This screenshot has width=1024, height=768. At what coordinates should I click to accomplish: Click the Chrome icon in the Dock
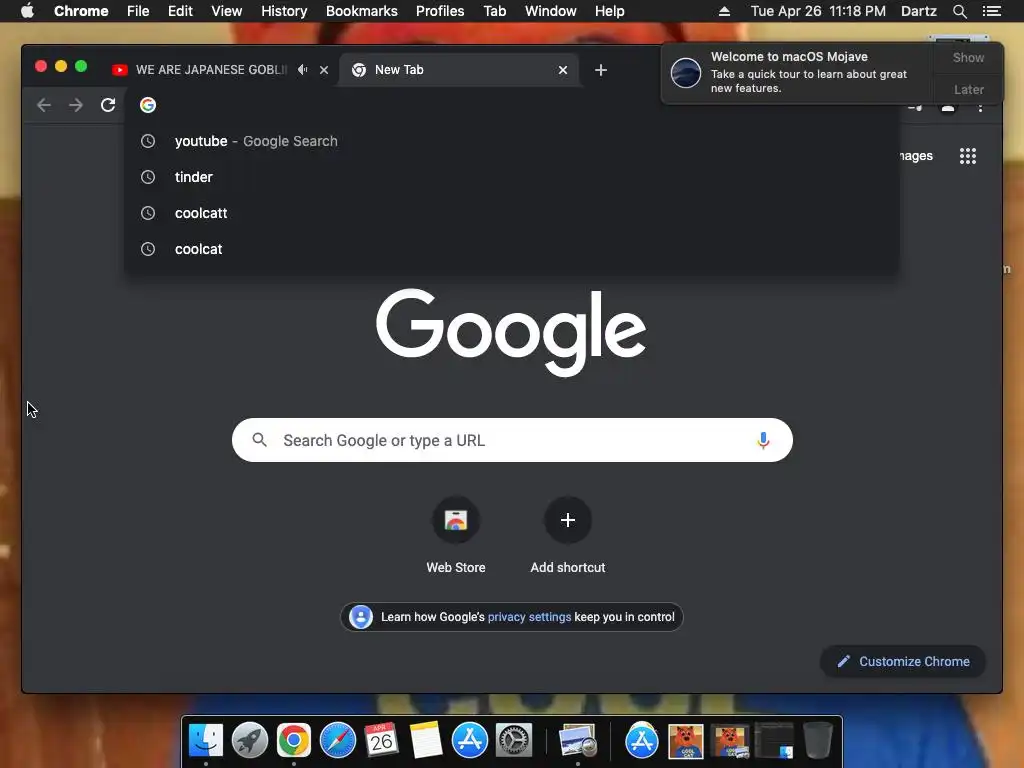tap(294, 741)
